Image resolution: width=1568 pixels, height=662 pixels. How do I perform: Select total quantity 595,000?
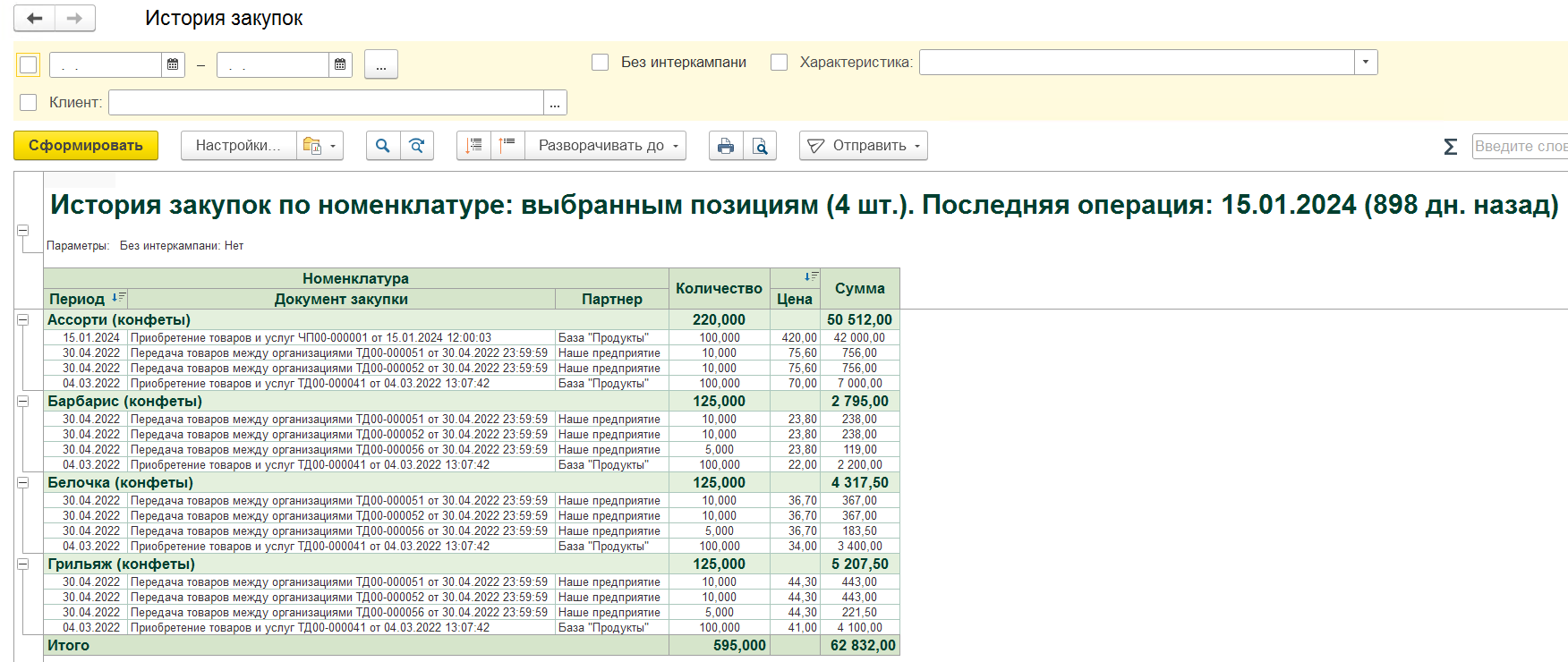point(720,645)
